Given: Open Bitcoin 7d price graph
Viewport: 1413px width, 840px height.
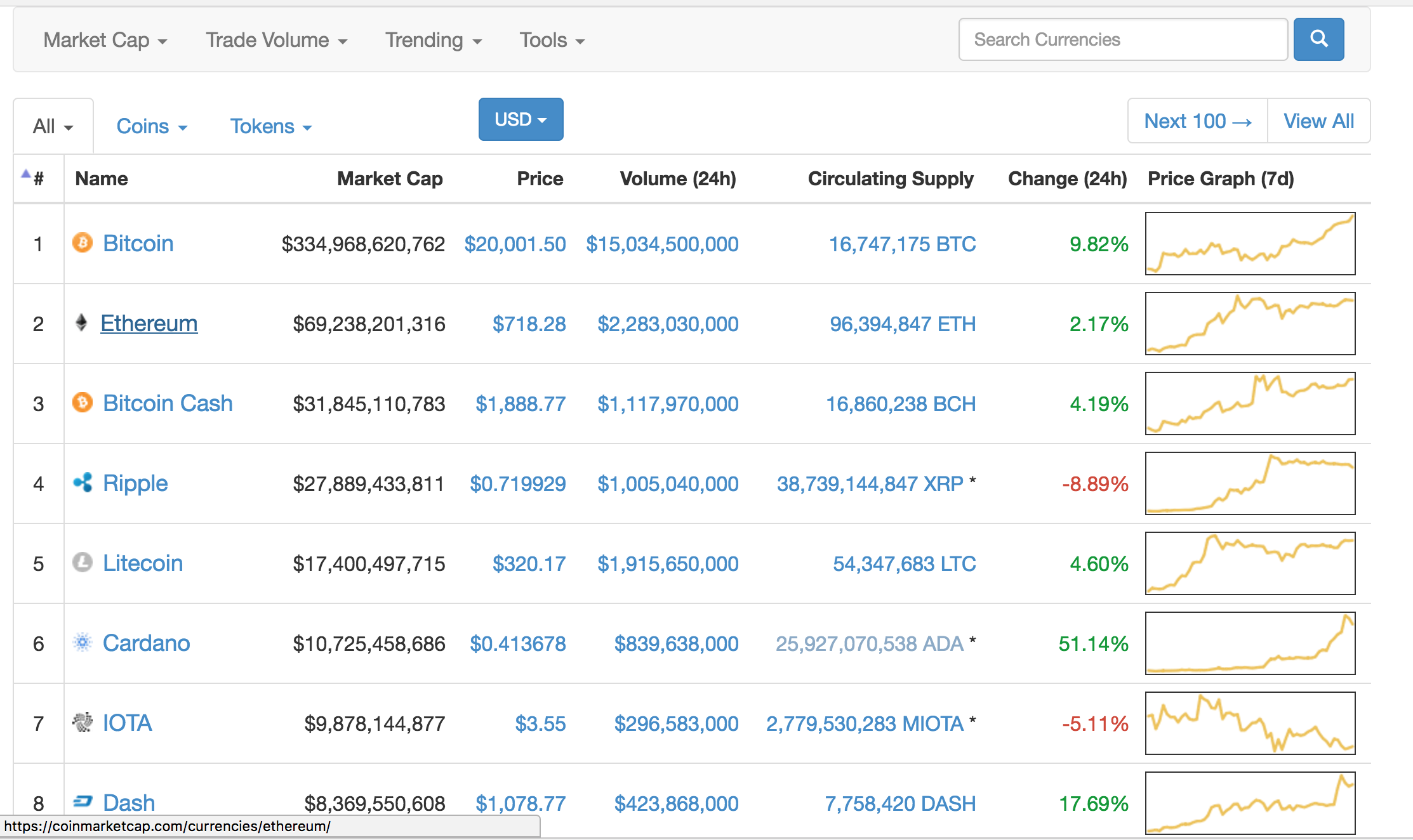Looking at the screenshot, I should click(x=1250, y=244).
